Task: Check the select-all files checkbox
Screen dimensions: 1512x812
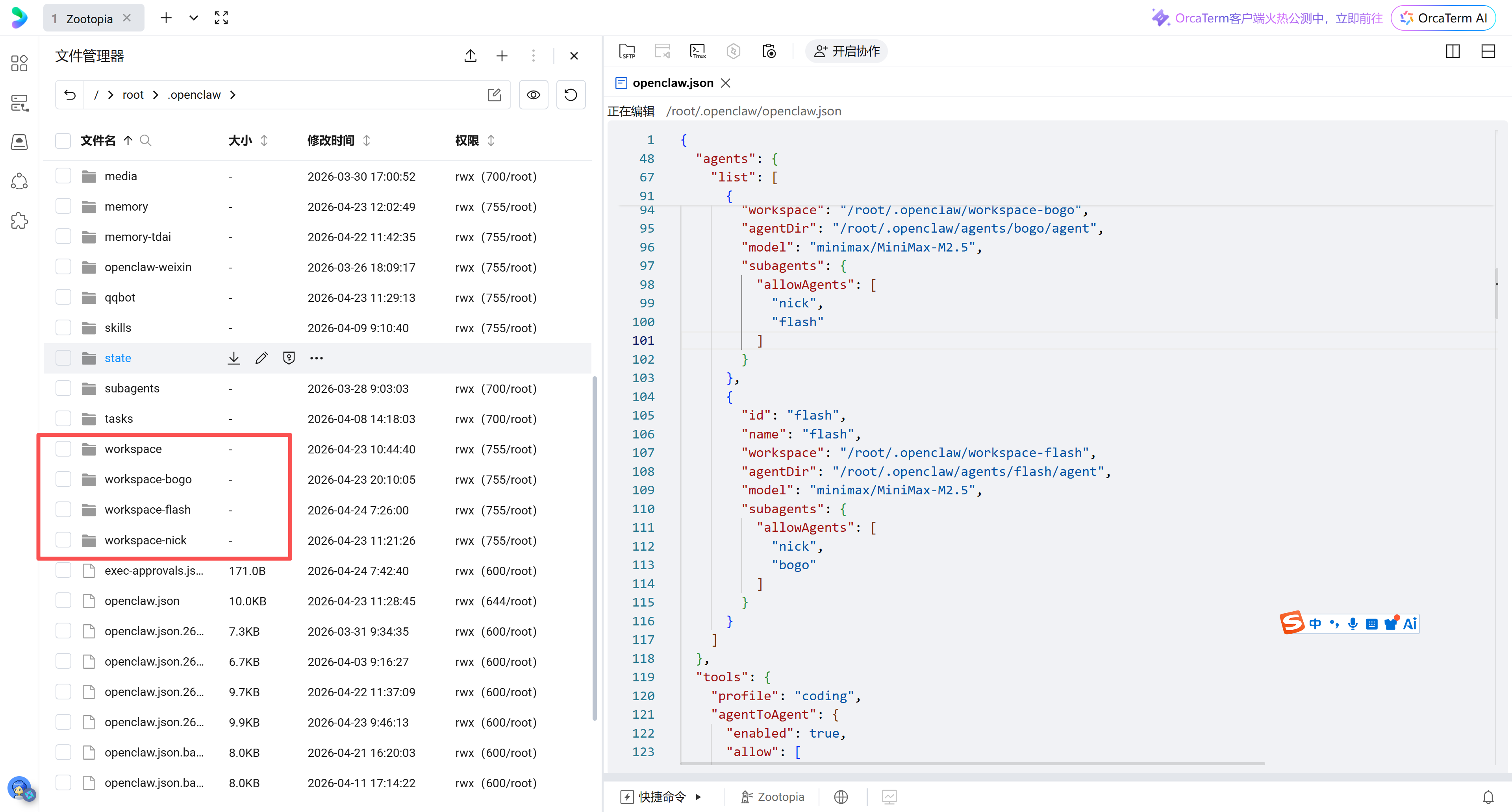Action: pyautogui.click(x=63, y=140)
